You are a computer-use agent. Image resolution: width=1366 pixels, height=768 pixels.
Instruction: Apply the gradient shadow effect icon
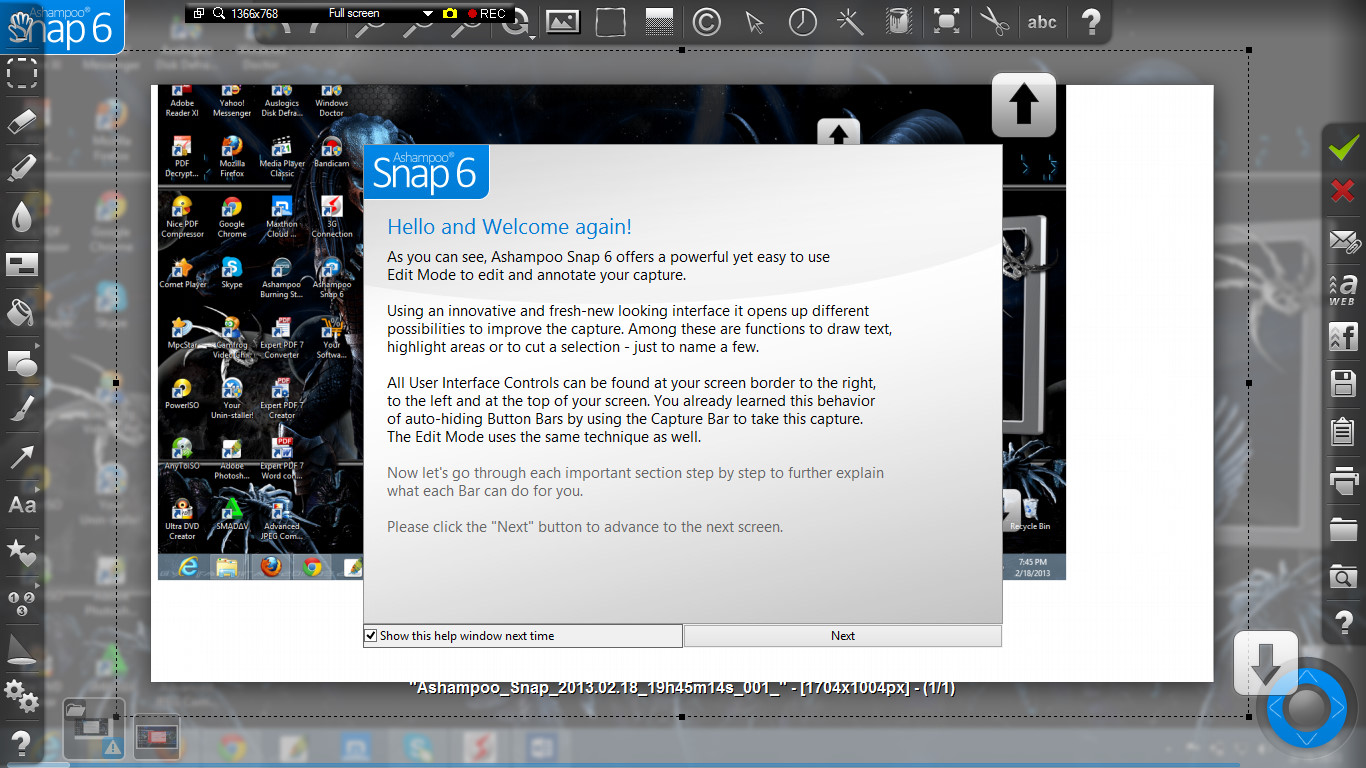point(659,21)
